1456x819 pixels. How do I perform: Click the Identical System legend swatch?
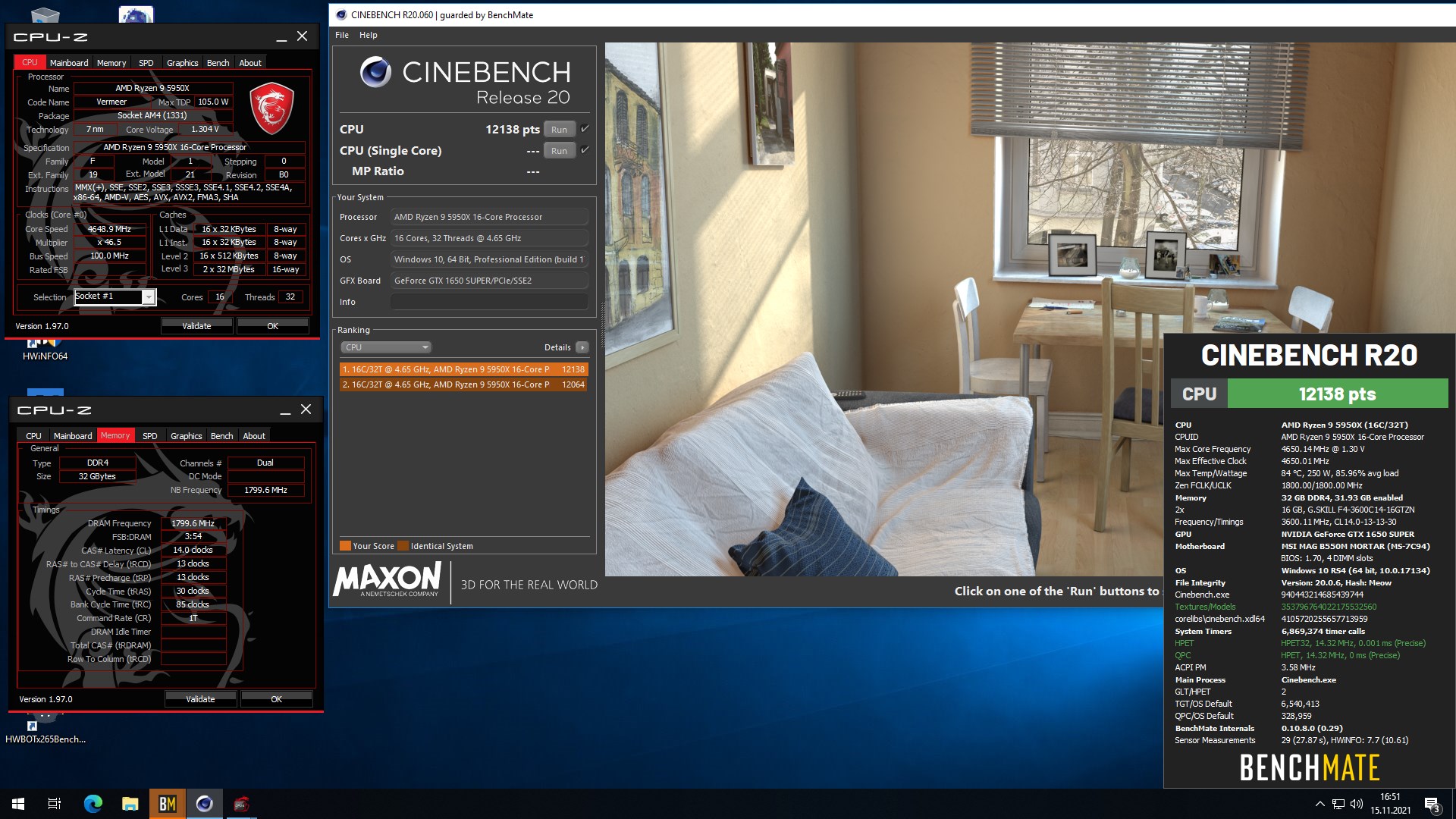click(403, 546)
